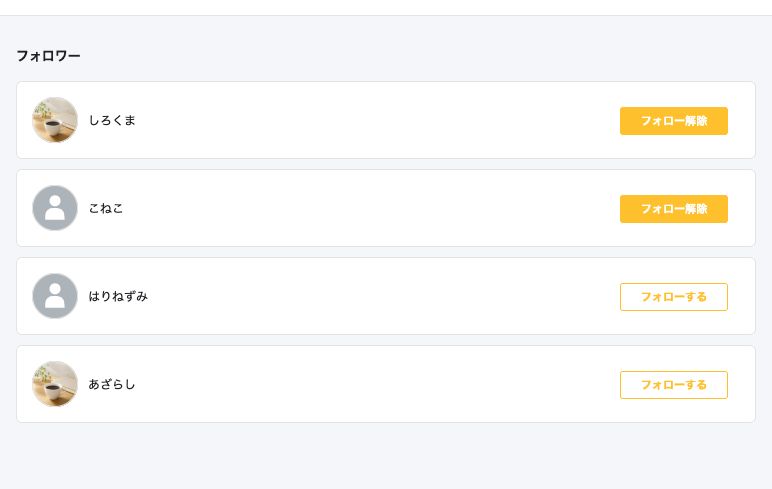Click blank middle of あざらし's follower card
The height and width of the screenshot is (489, 772).
pos(374,384)
